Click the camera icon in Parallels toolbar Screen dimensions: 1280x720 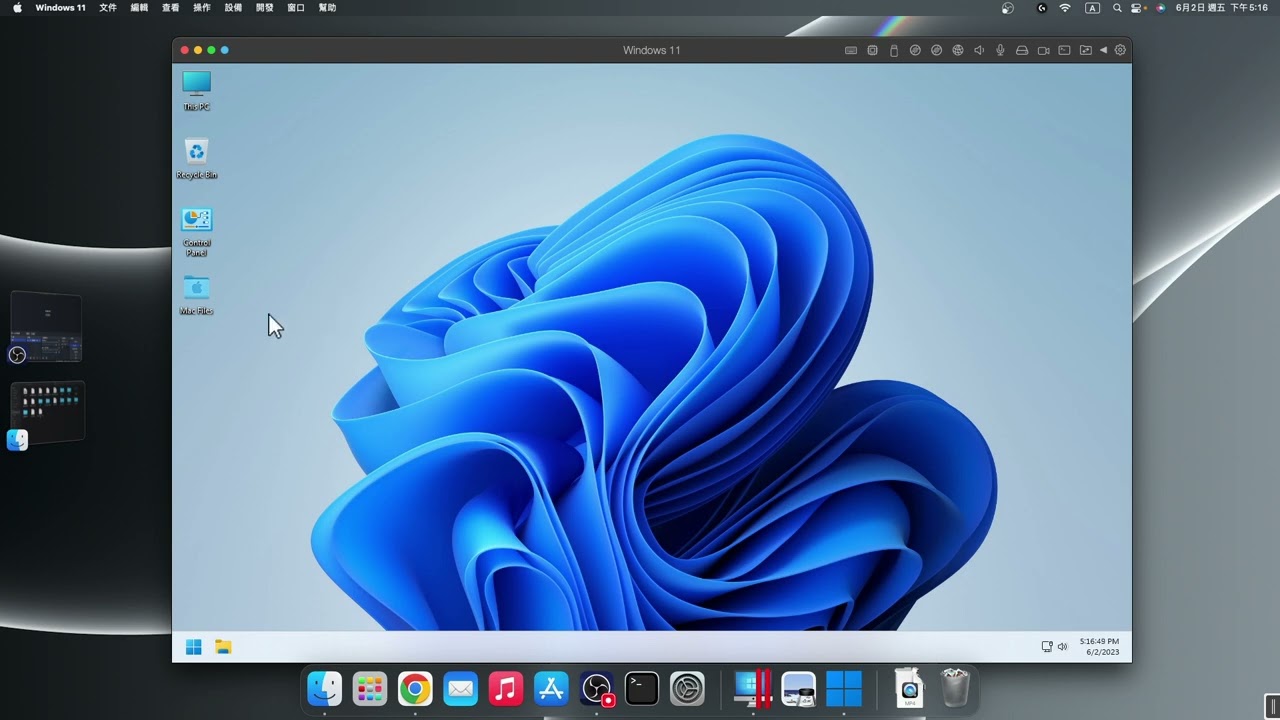[1043, 50]
